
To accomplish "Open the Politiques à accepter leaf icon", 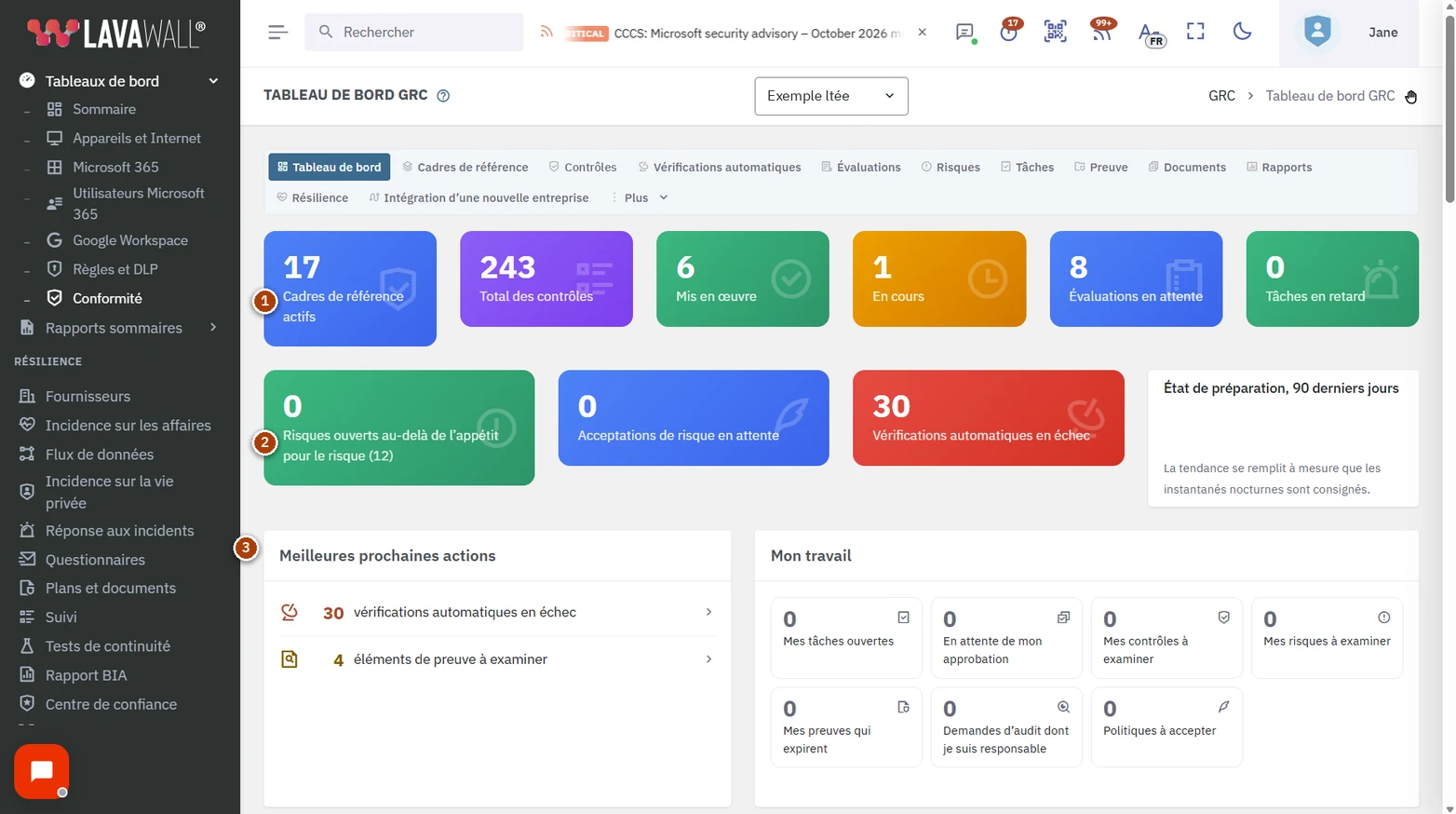I will 1223,707.
